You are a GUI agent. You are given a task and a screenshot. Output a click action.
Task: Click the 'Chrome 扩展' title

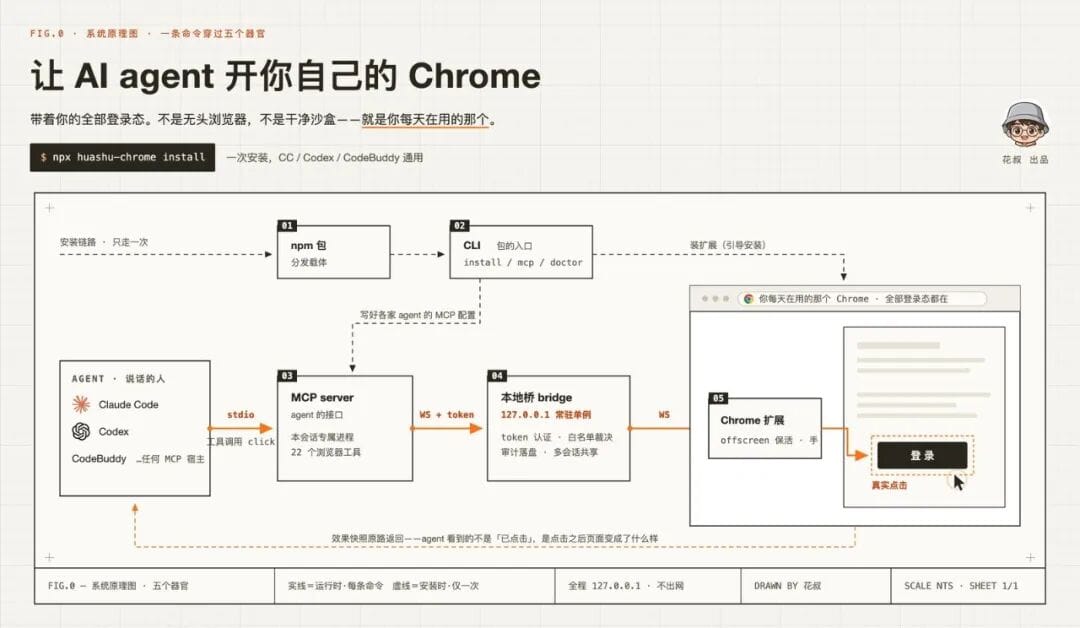pyautogui.click(x=752, y=420)
